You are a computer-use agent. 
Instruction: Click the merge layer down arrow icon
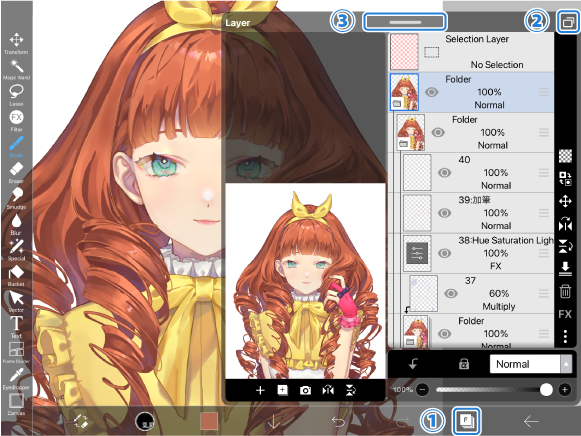565,269
